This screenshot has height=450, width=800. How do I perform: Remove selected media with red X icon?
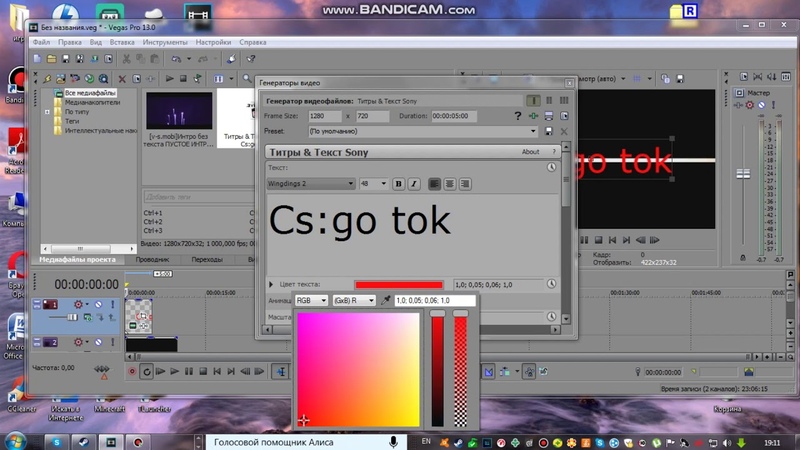click(x=121, y=79)
